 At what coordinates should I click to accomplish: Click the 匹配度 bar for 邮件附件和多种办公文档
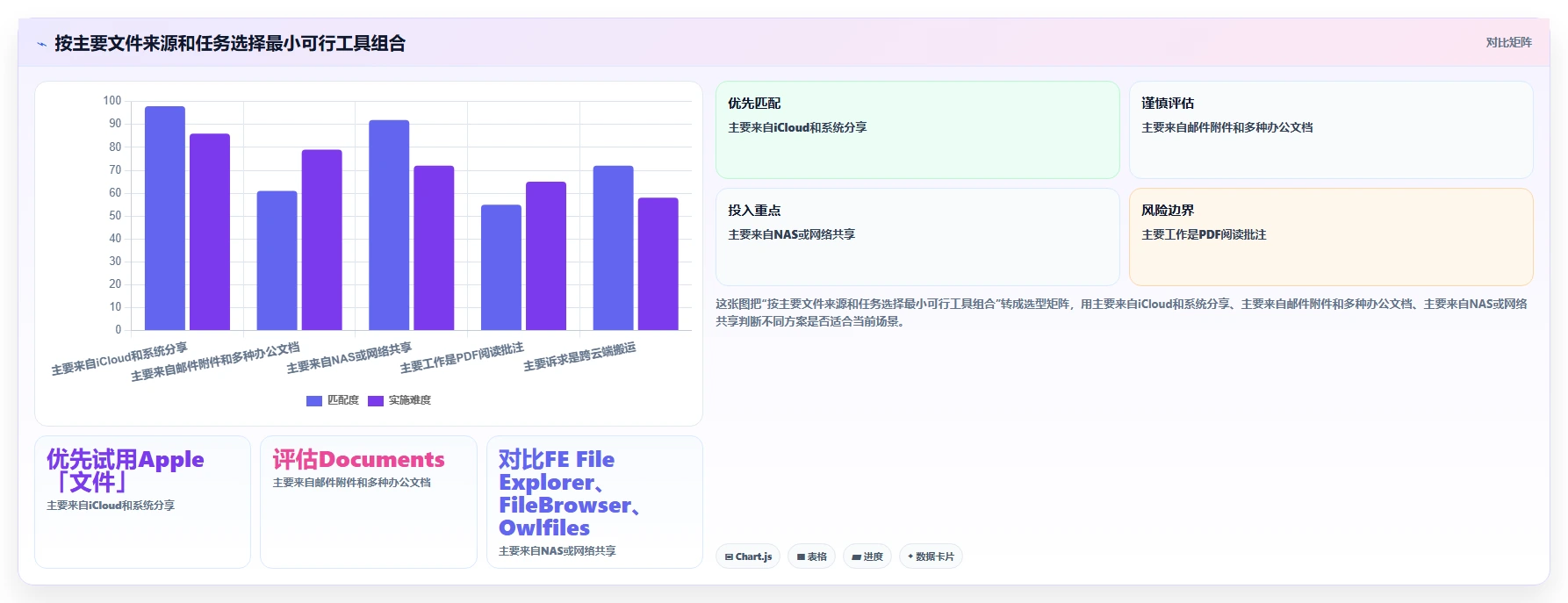[x=277, y=261]
